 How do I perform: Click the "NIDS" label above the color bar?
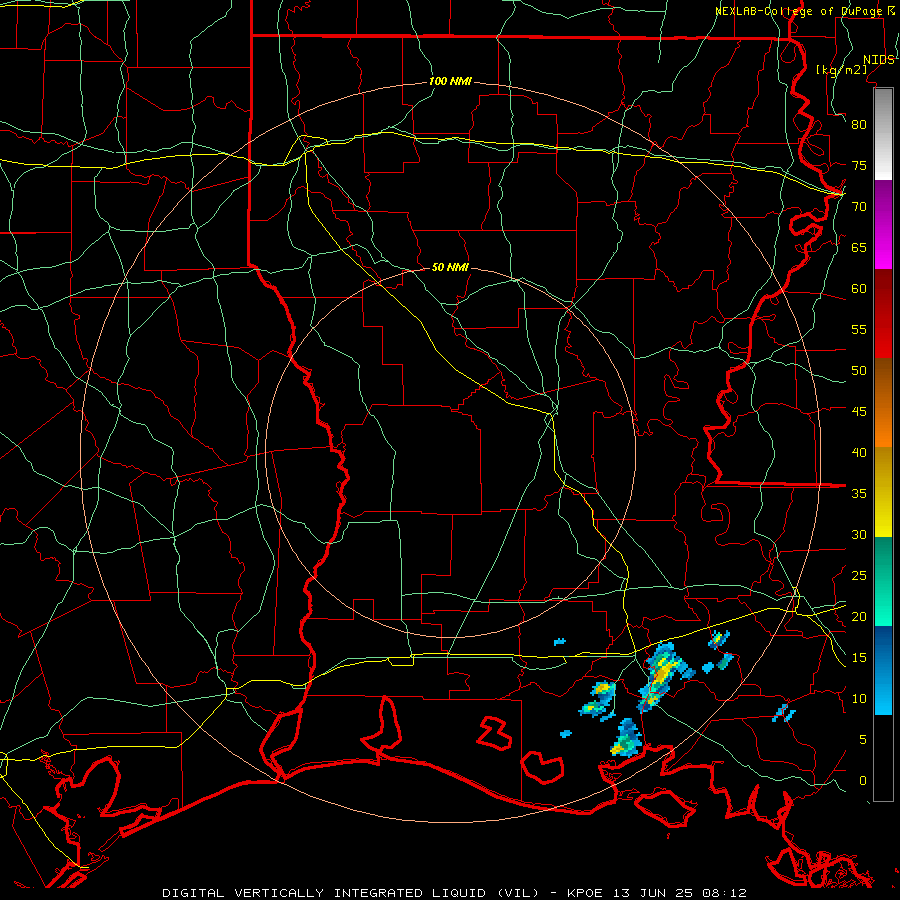tap(879, 60)
